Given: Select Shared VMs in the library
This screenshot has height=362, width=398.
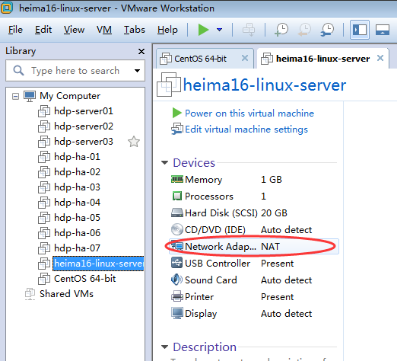Looking at the screenshot, I should [66, 293].
